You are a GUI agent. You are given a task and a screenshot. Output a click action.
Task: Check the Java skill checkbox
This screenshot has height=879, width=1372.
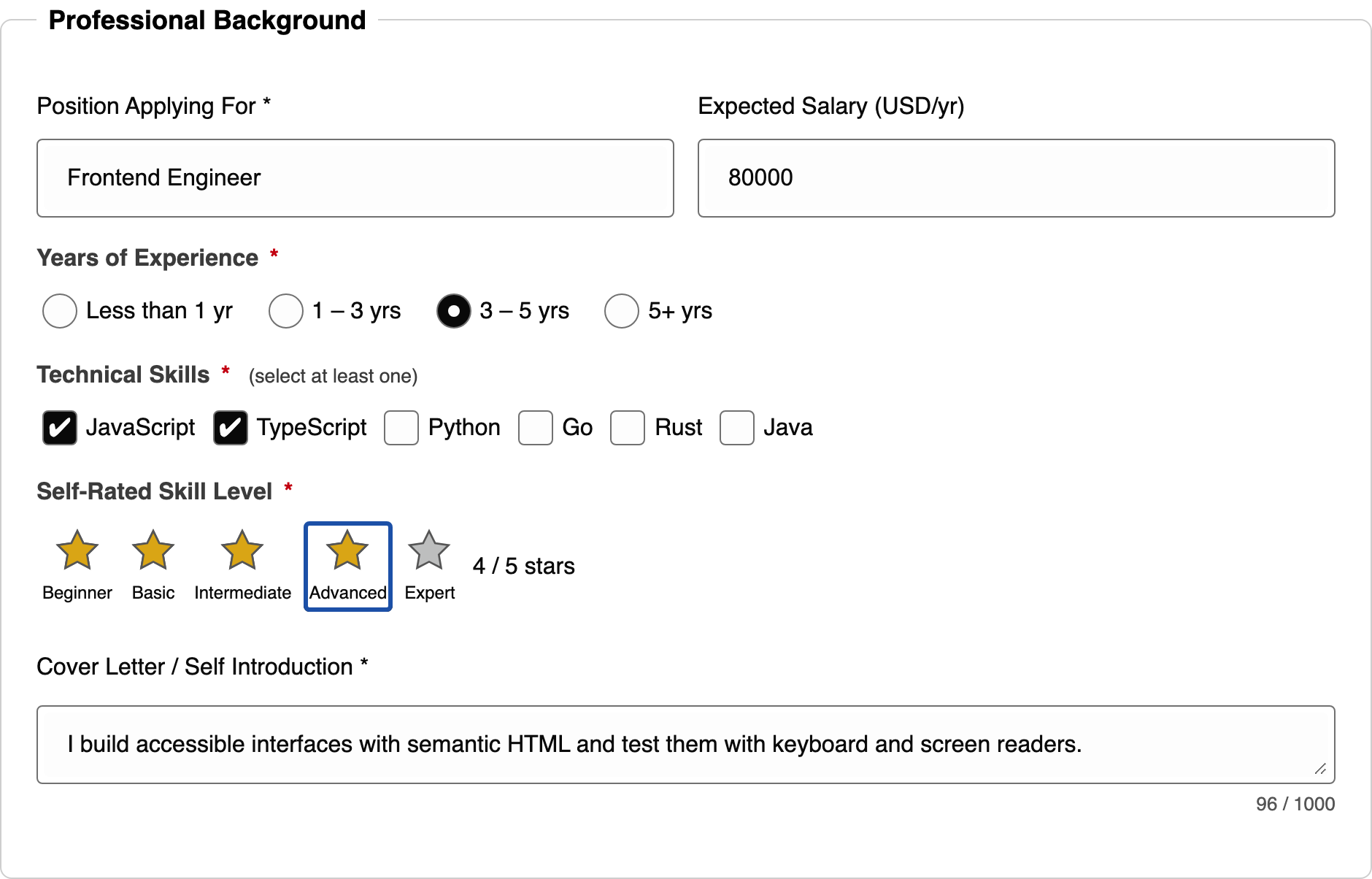(737, 428)
